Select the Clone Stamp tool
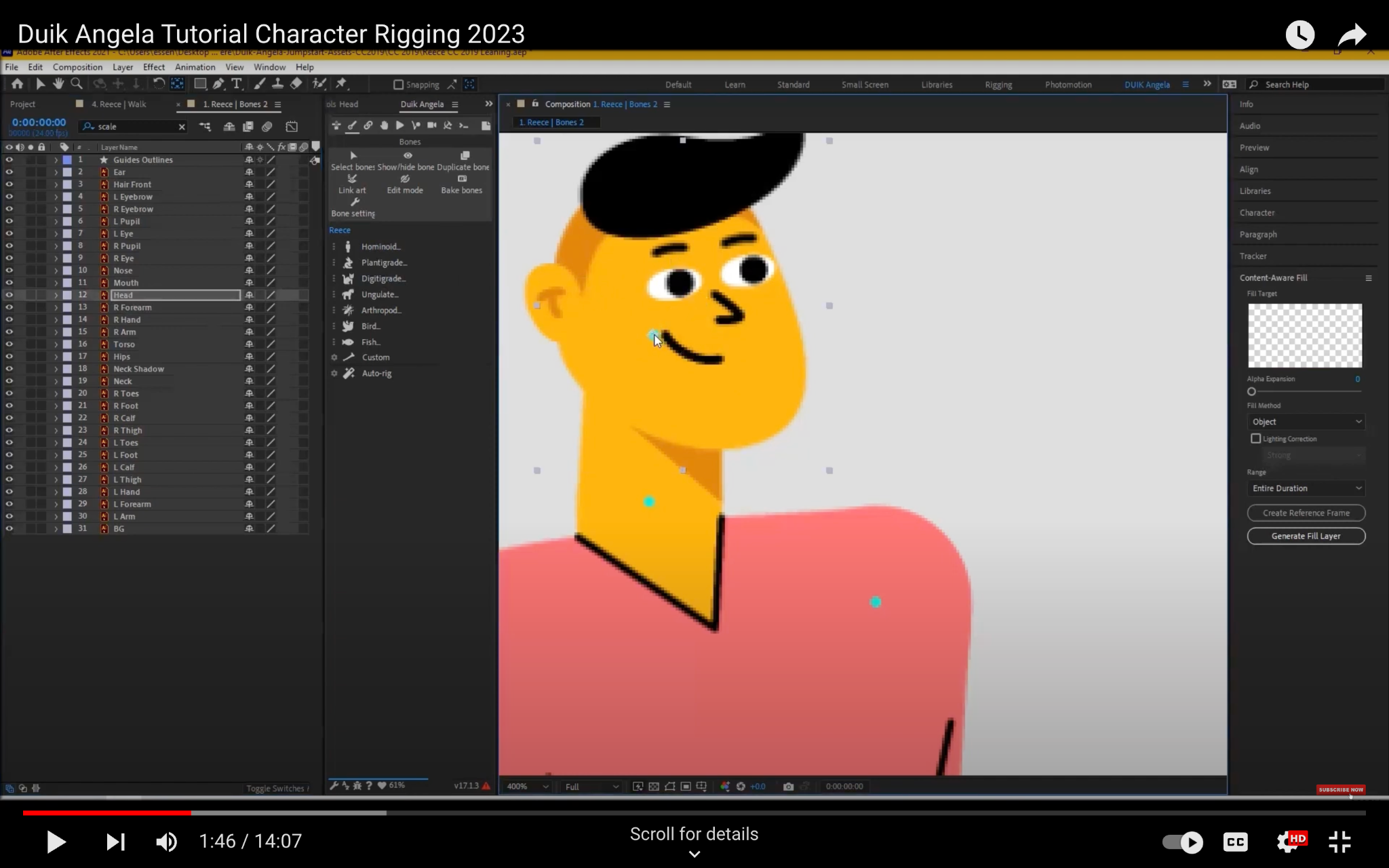Image resolution: width=1389 pixels, height=868 pixels. (277, 83)
